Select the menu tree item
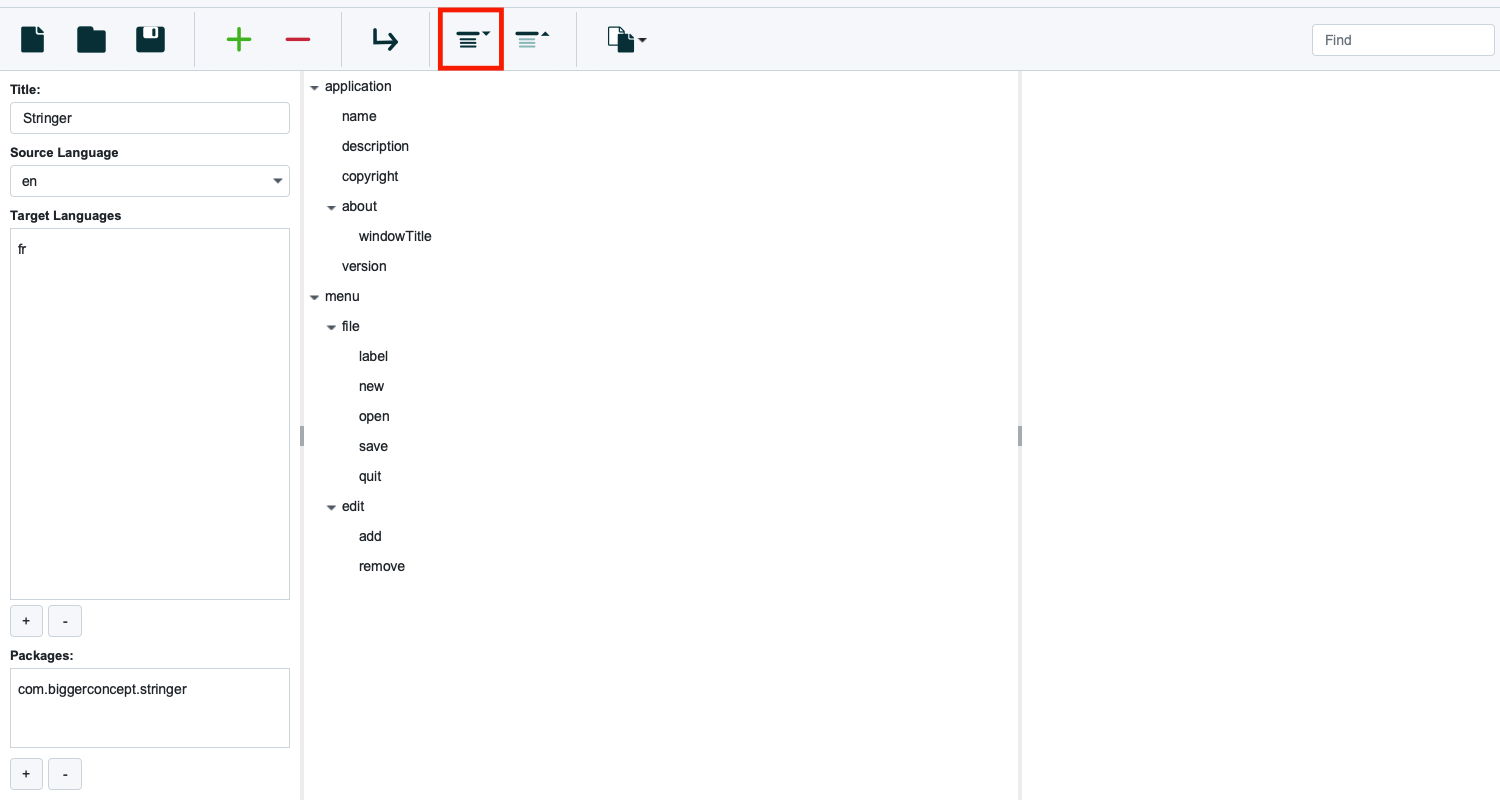This screenshot has height=800, width=1500. (342, 296)
